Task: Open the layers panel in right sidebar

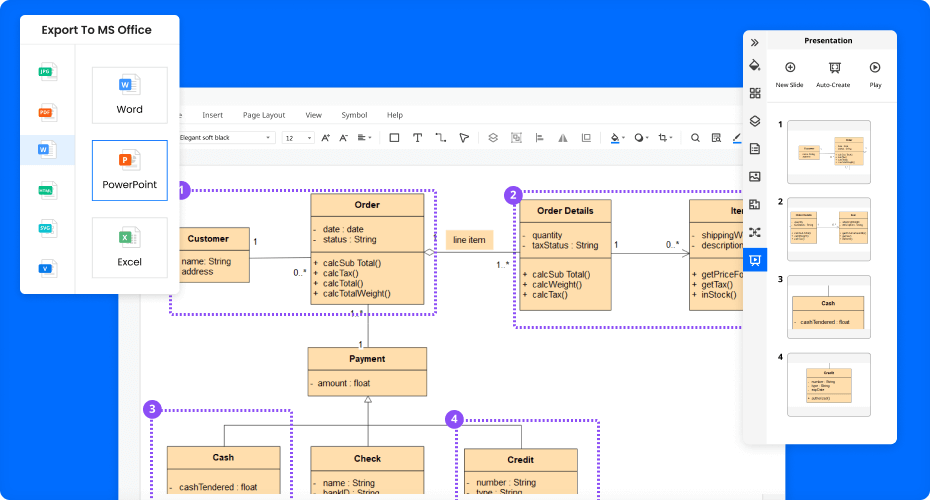Action: tap(754, 121)
